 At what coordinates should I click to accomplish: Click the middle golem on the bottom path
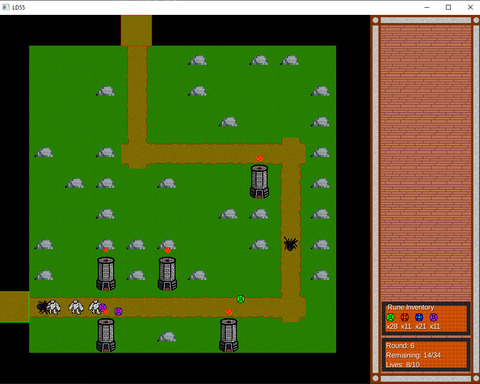[x=76, y=307]
